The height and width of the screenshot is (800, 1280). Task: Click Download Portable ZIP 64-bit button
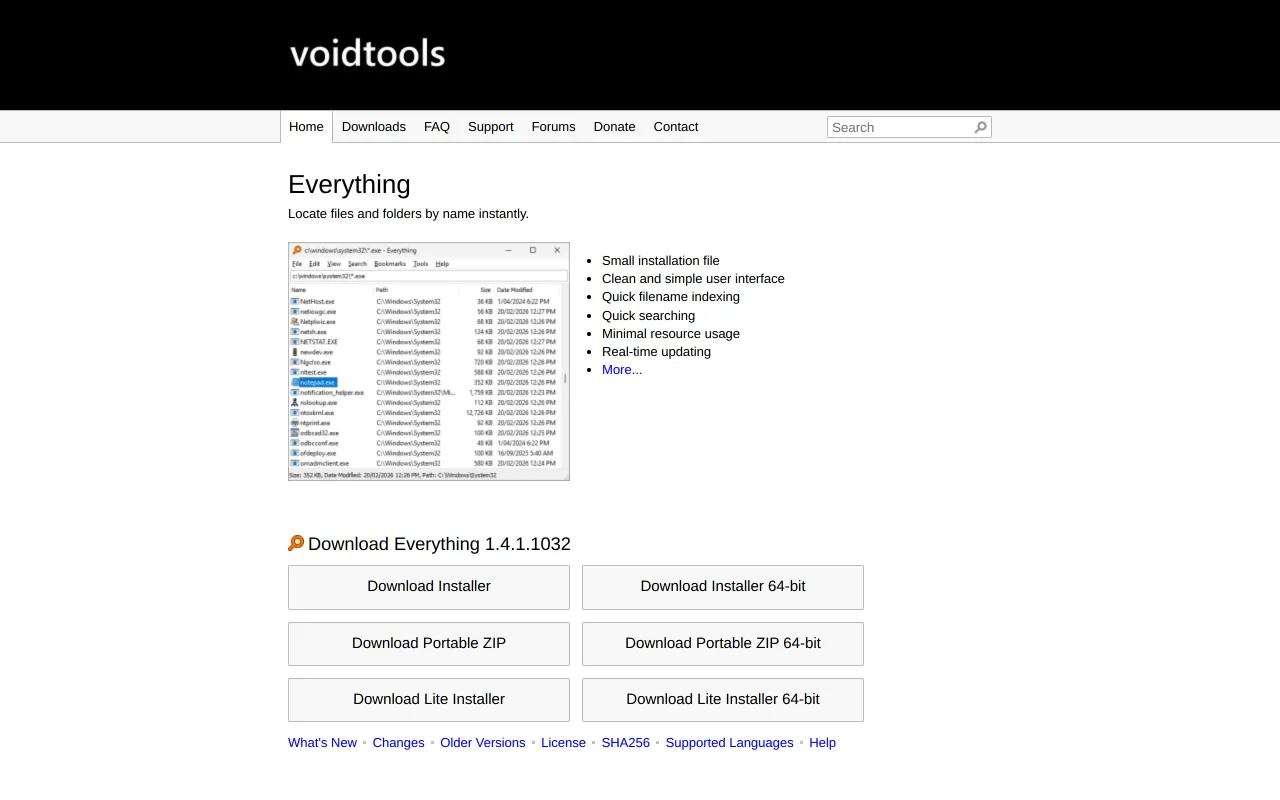point(723,644)
